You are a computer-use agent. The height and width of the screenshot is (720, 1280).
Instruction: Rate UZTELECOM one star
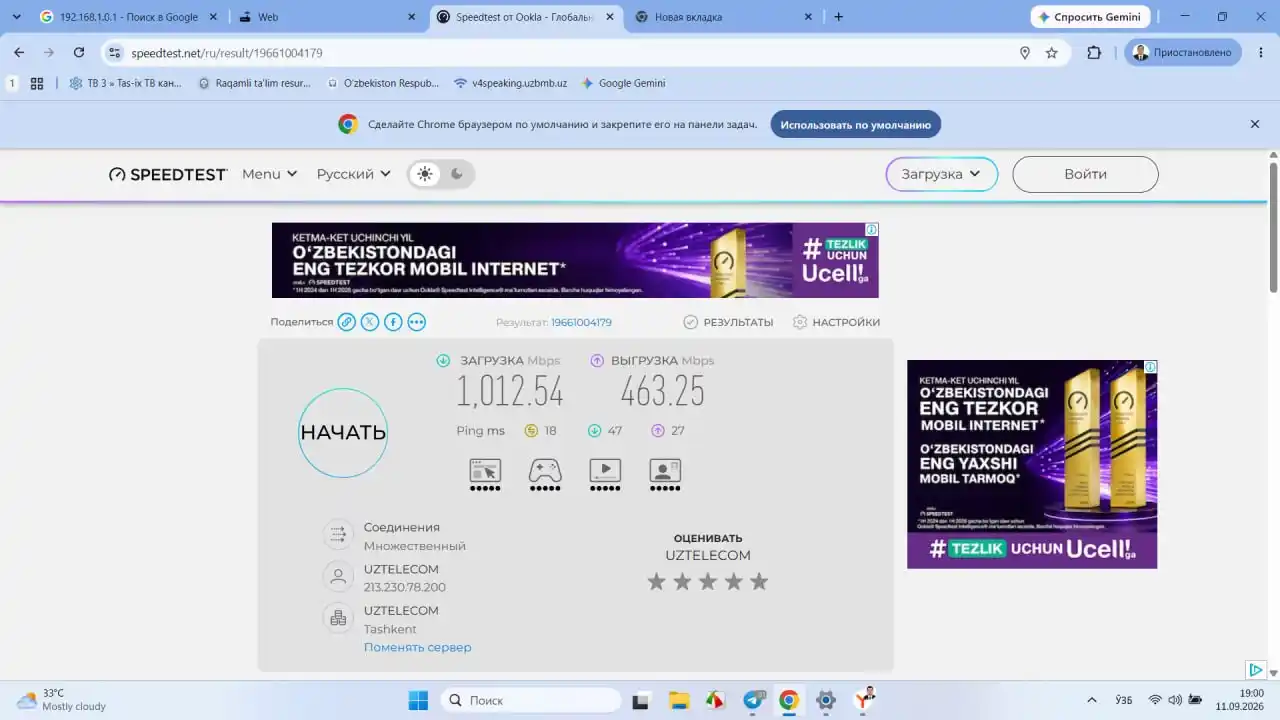point(656,581)
